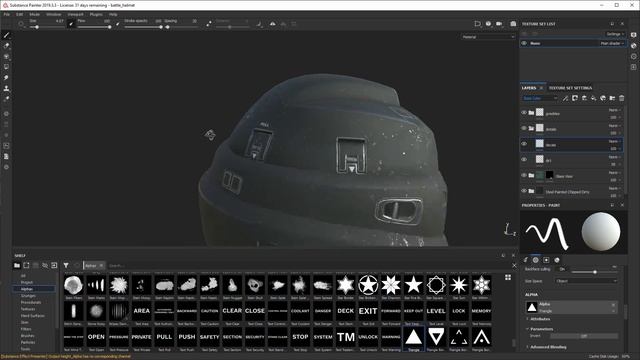Hide the second folder layer with the eye
This screenshot has width=640, height=360.
pyautogui.click(x=524, y=128)
